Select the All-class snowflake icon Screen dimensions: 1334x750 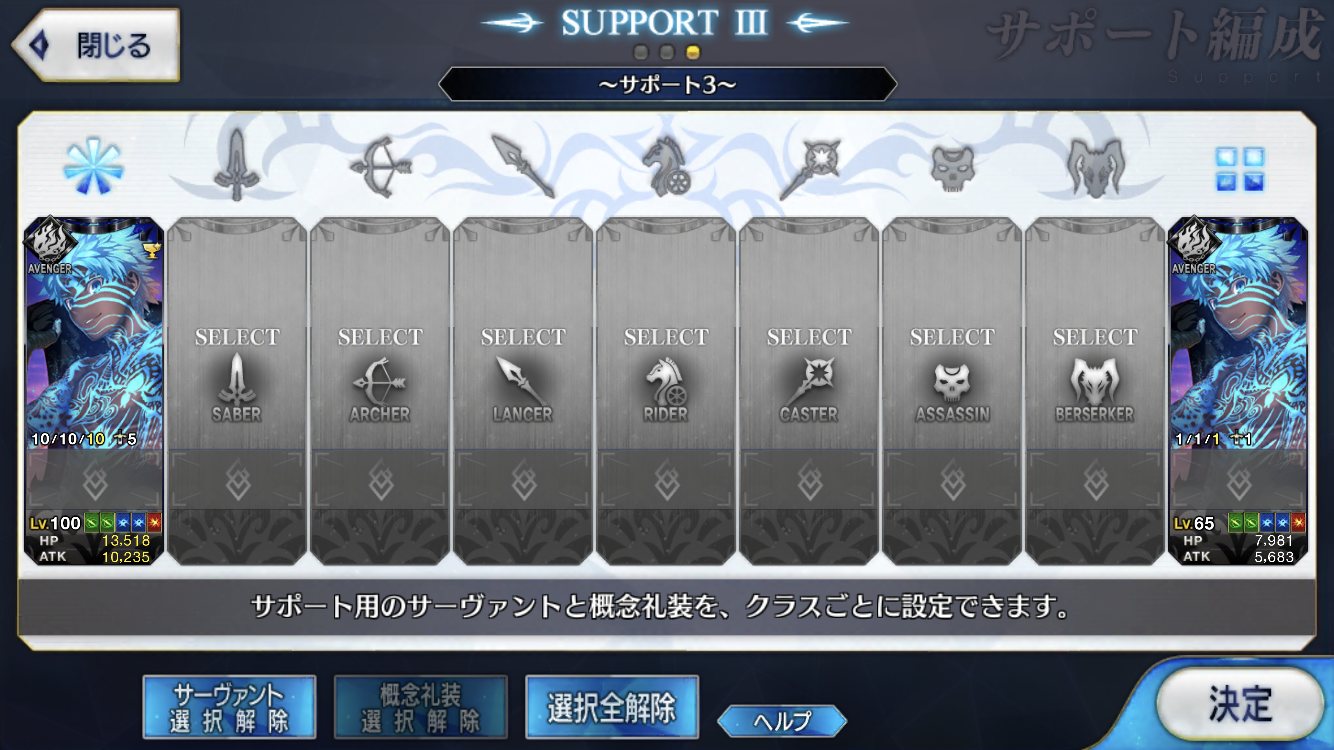coord(93,166)
